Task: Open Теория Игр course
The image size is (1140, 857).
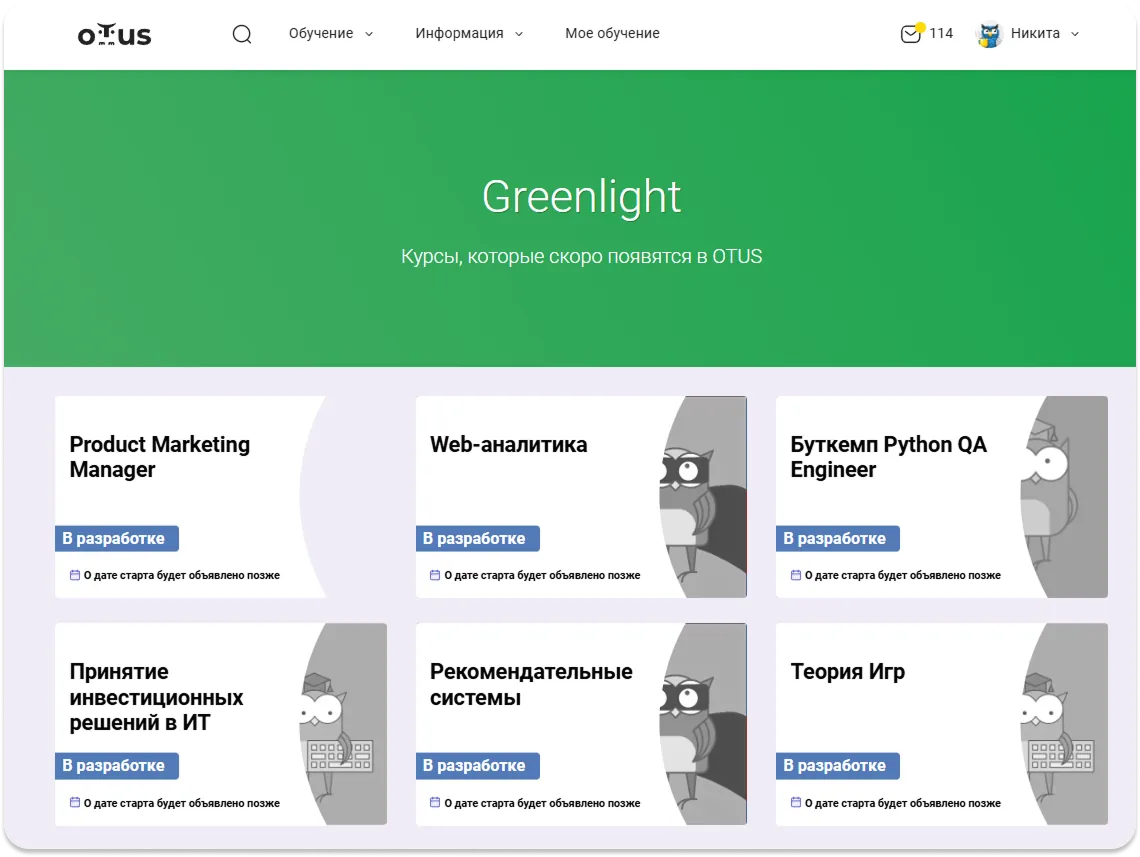Action: [848, 671]
